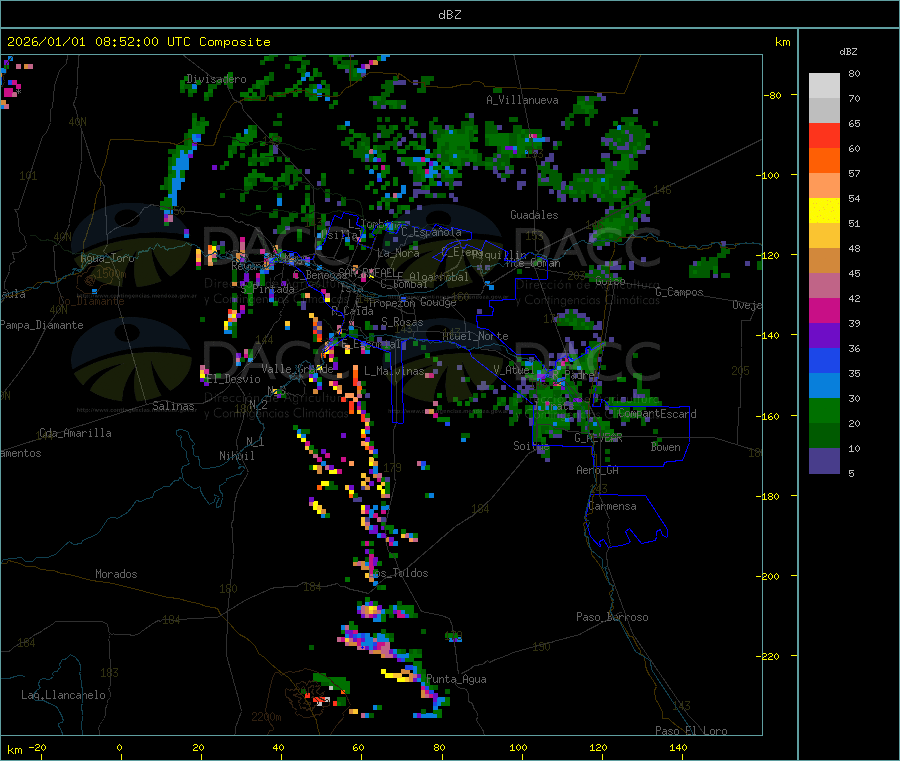Select the 30 dBZ light blue swatch
This screenshot has width=900, height=761.
point(824,386)
